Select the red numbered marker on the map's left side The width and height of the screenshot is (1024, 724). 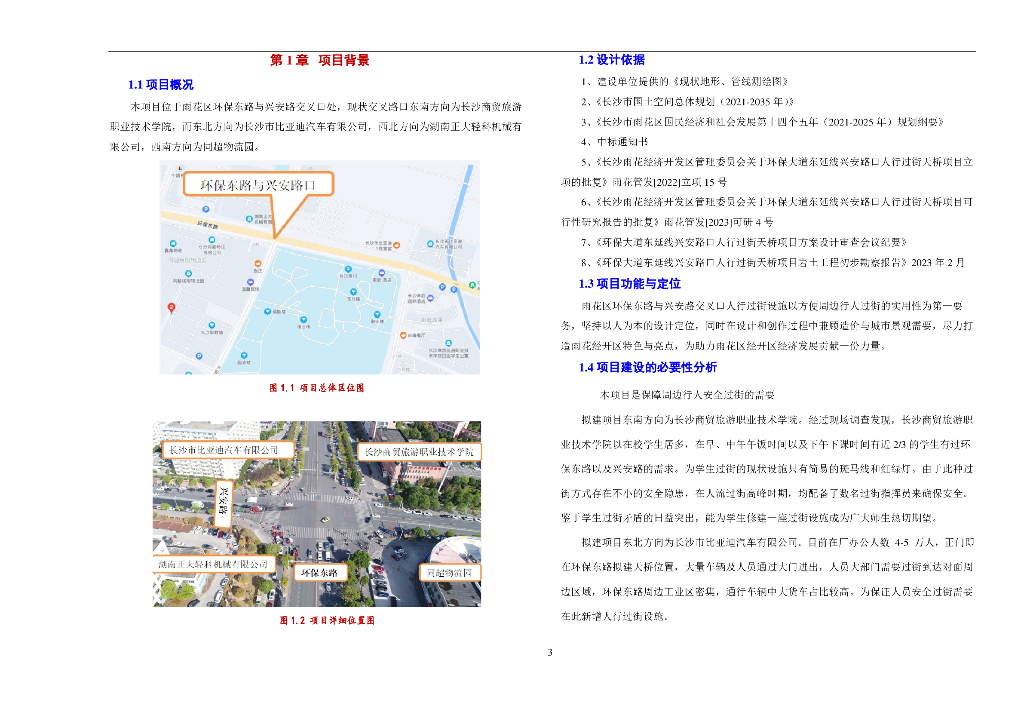click(x=172, y=307)
